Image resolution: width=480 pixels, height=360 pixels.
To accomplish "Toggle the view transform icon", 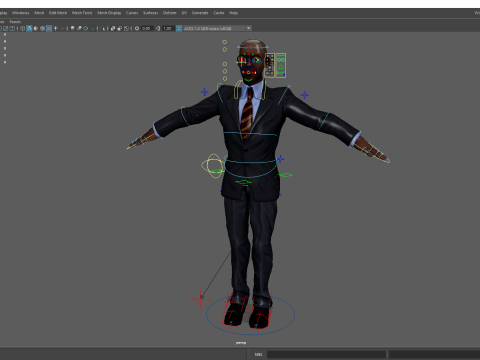I will [179, 28].
